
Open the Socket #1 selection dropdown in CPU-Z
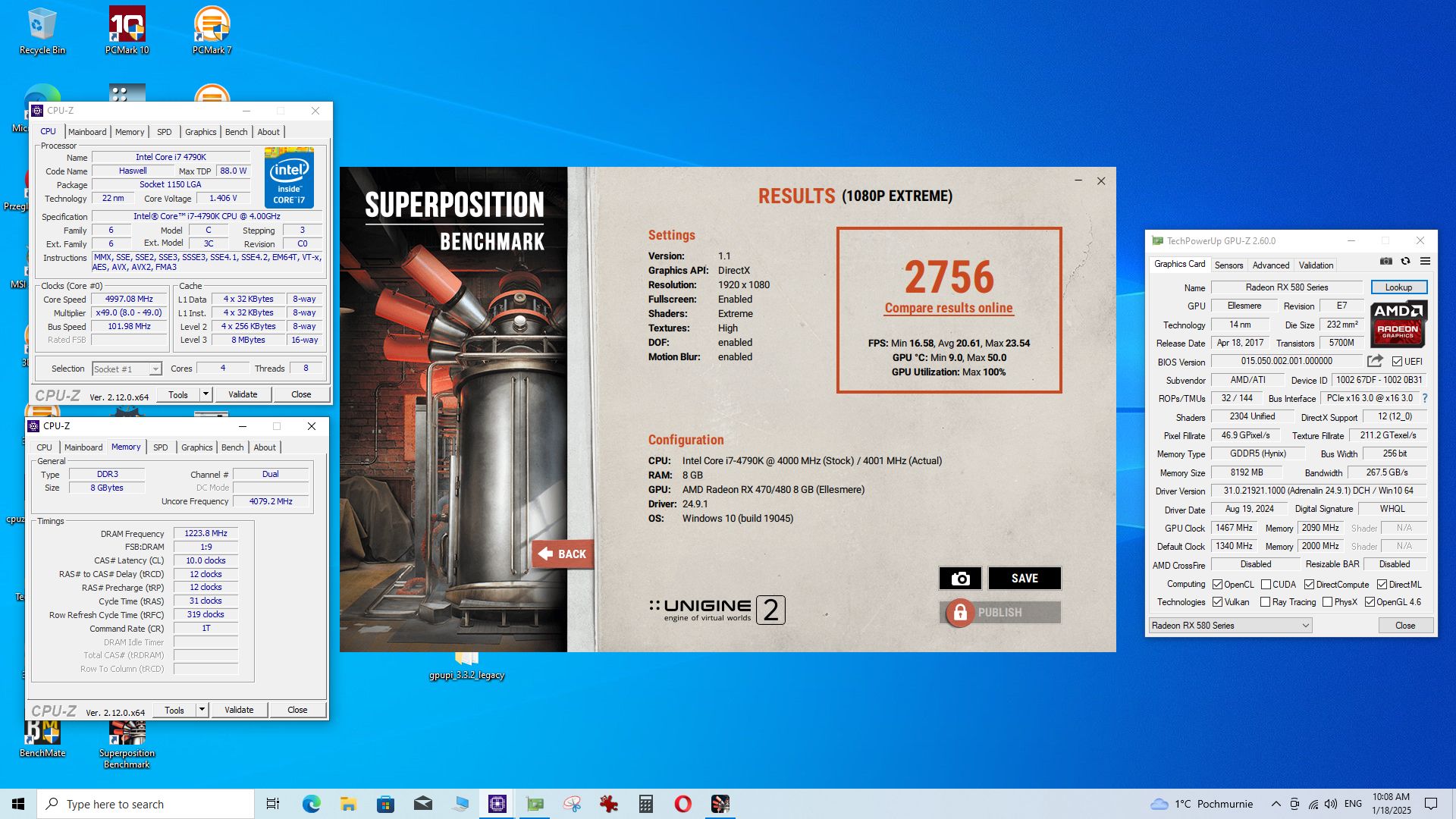click(127, 369)
